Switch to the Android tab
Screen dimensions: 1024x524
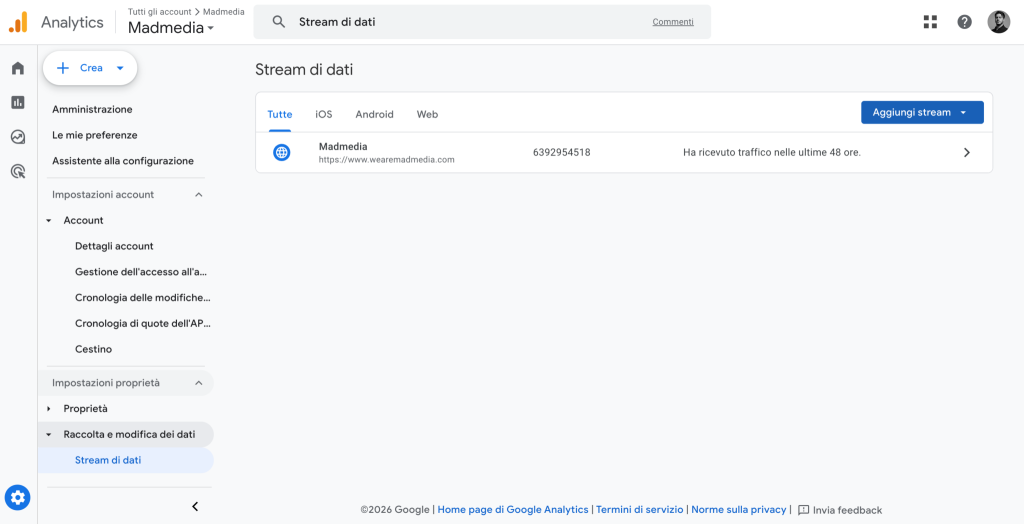pyautogui.click(x=374, y=114)
